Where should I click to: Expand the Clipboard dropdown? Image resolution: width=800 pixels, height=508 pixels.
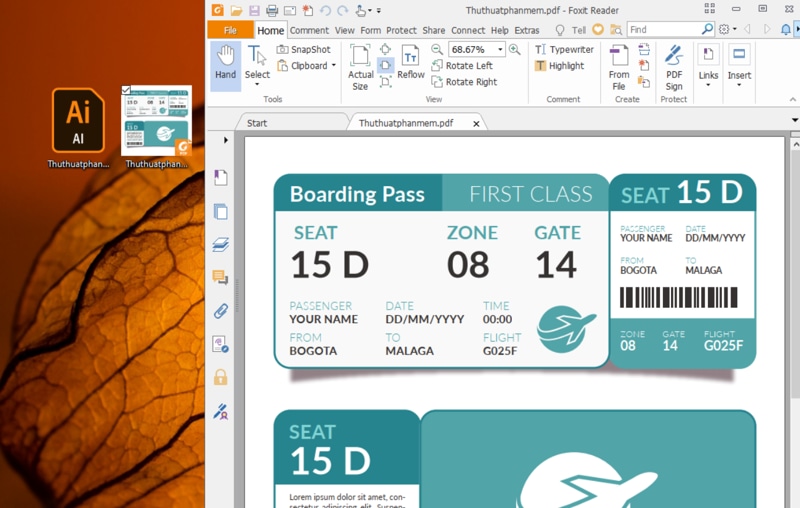click(x=335, y=66)
